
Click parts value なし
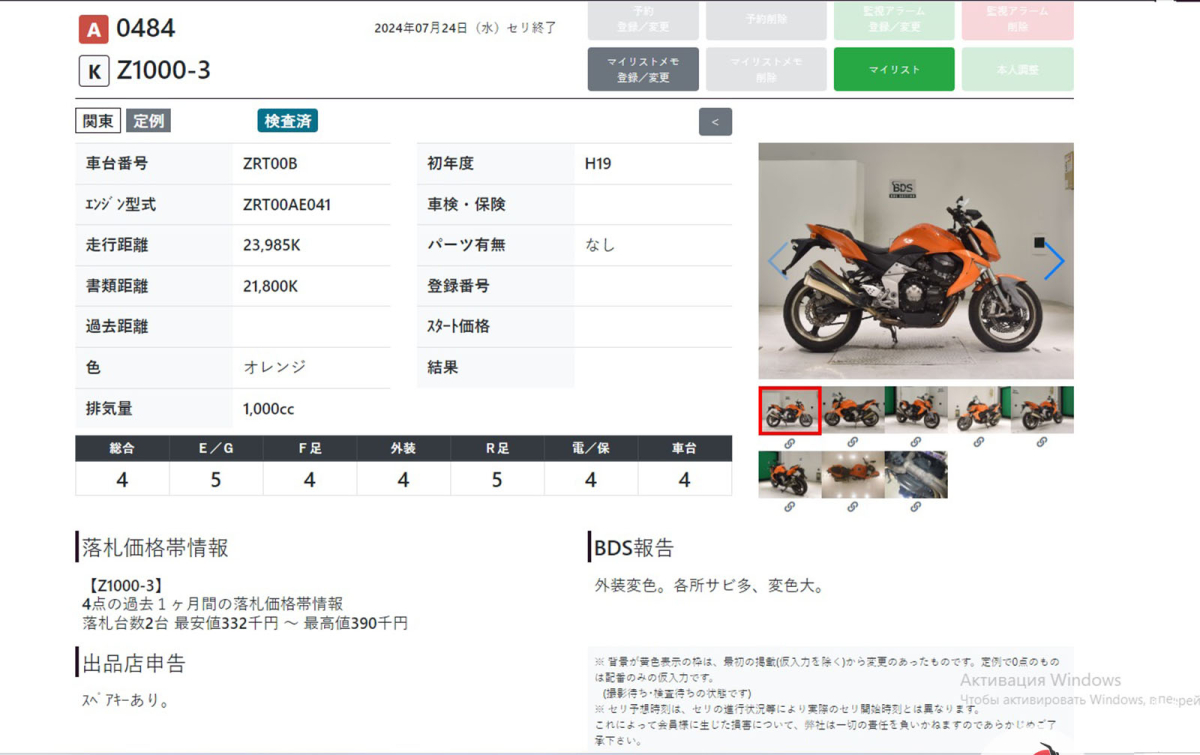600,245
